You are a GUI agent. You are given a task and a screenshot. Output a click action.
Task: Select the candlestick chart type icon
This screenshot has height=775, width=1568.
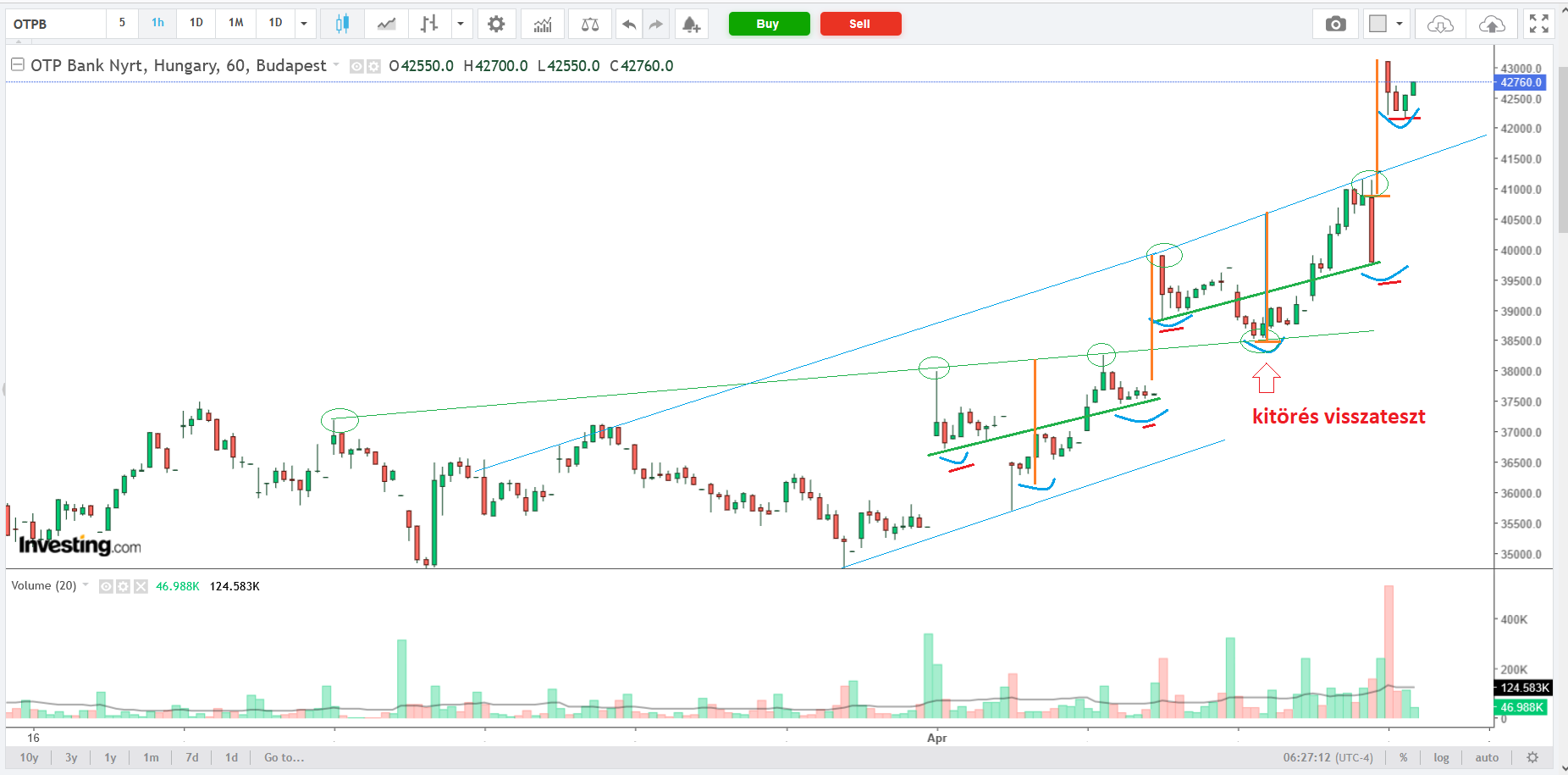[x=342, y=24]
